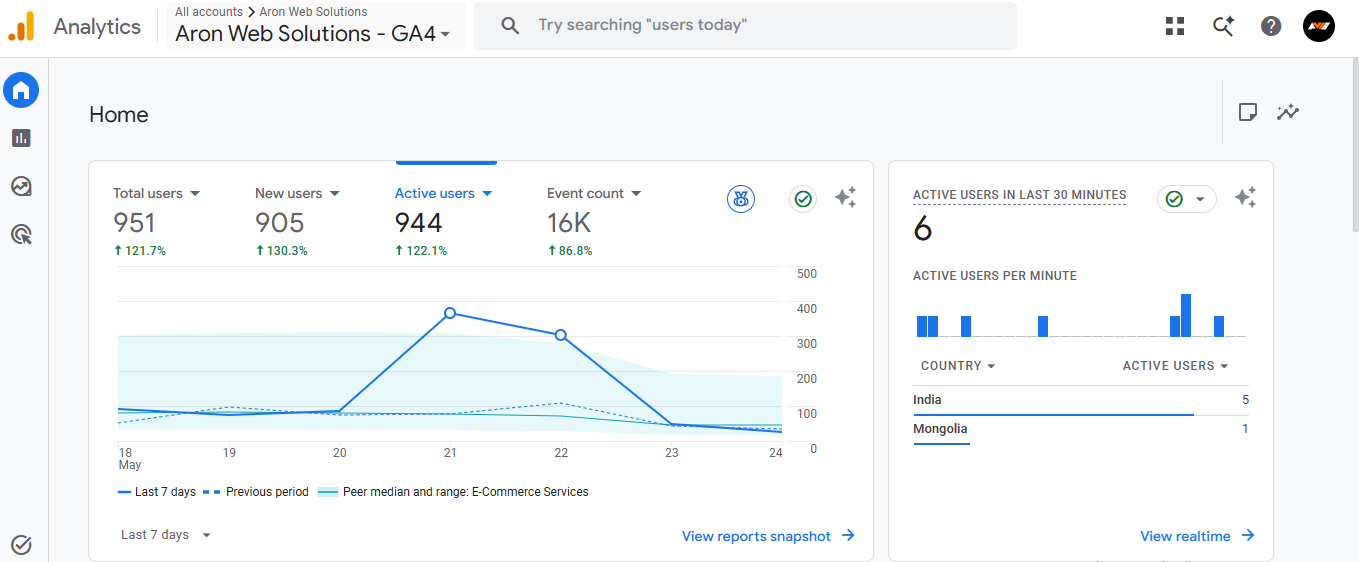Open the ACTIVE USERS metric dropdown in realtime table
Screen dimensions: 1359x562
(x=1175, y=366)
